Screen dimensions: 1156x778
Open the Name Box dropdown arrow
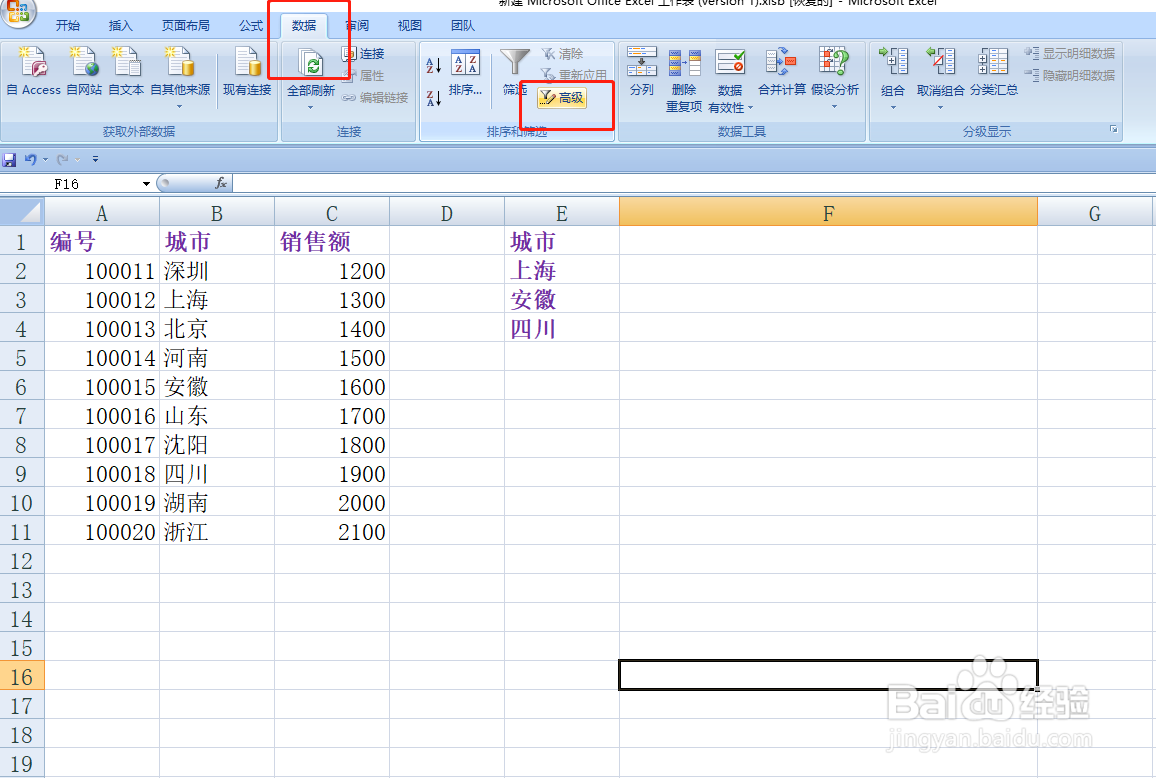pos(146,184)
